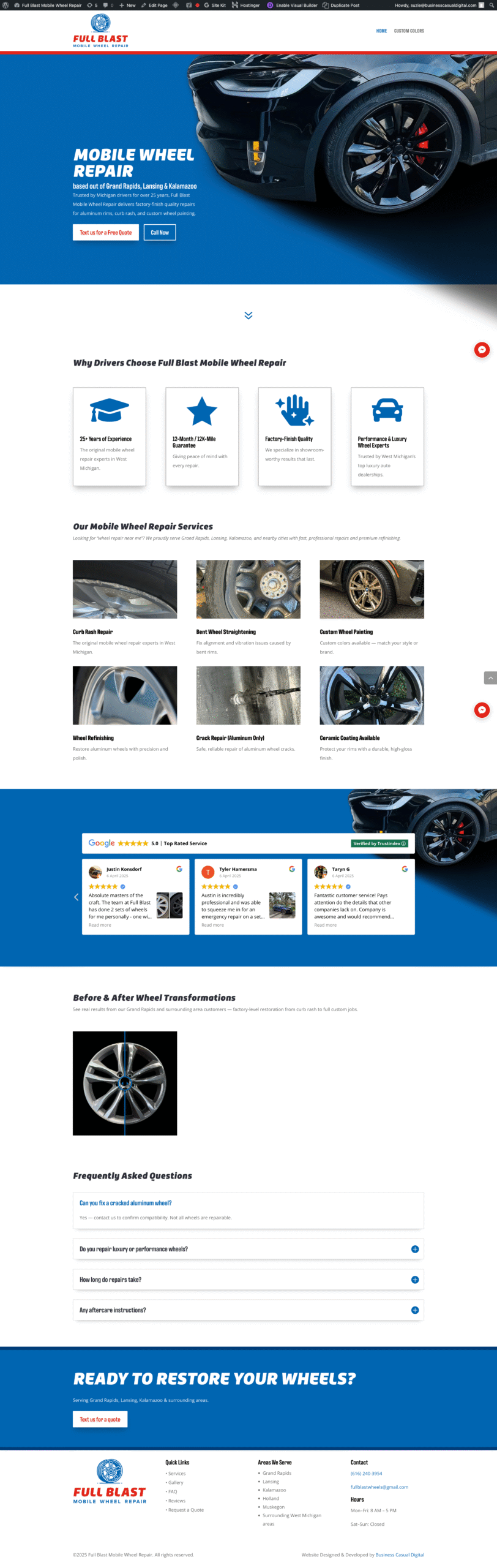Click the double-chevron scroll down icon
Screen dimensions: 497x1568
248,315
